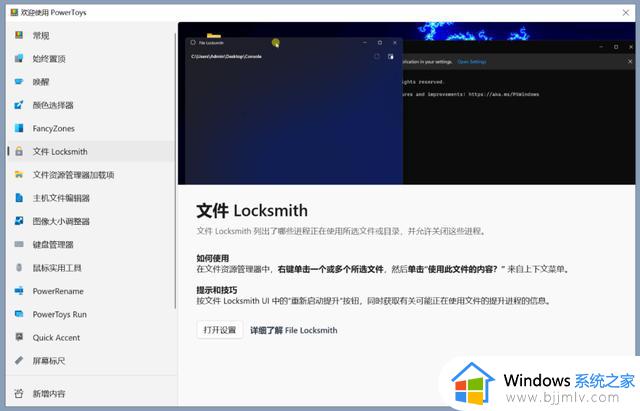The width and height of the screenshot is (640, 411).
Task: Open 键盘管理器 page
Action: point(53,245)
